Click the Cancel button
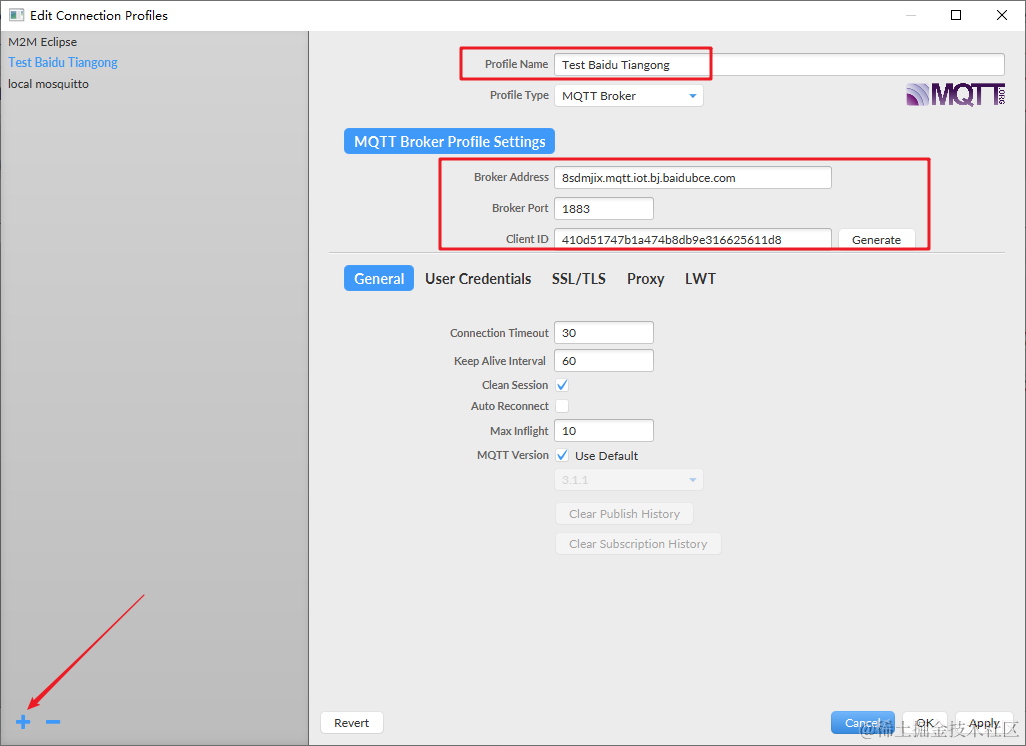 tap(862, 722)
